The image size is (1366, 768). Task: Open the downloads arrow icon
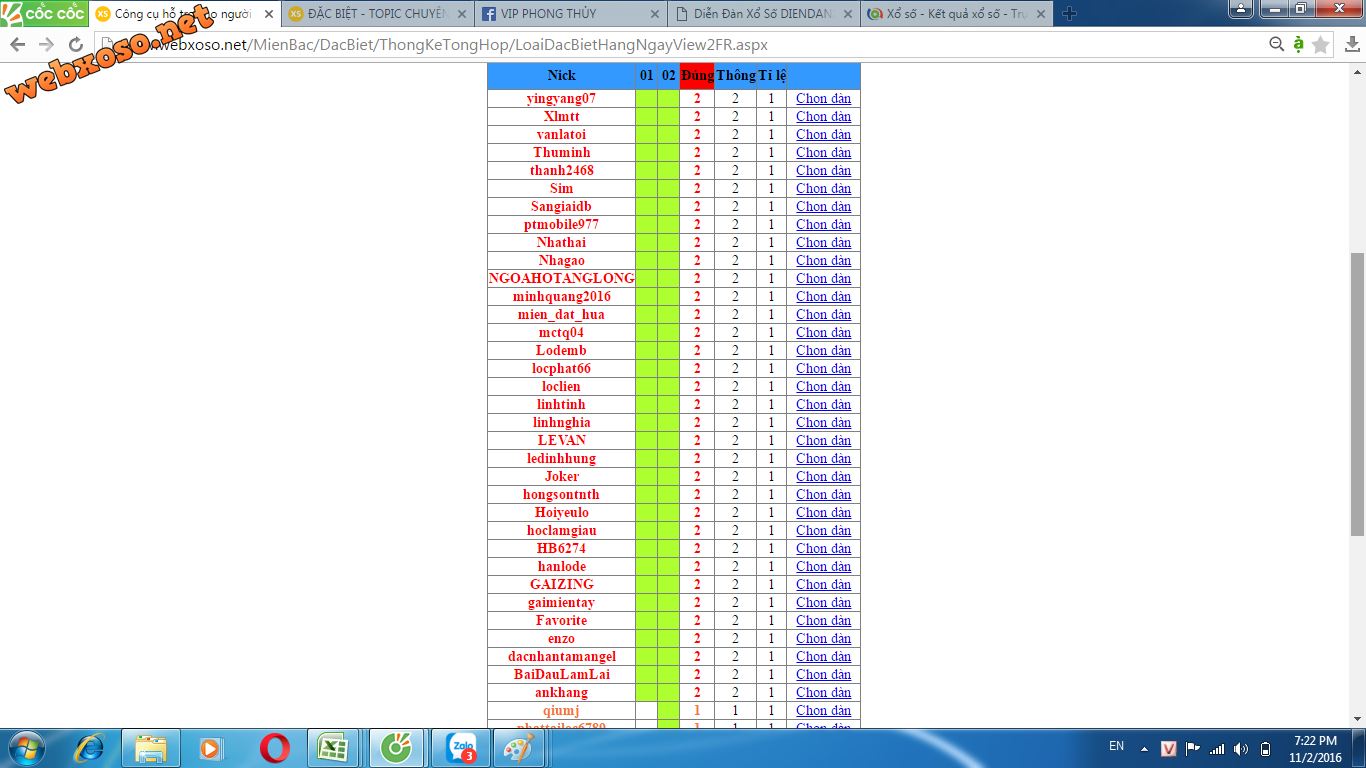1352,44
